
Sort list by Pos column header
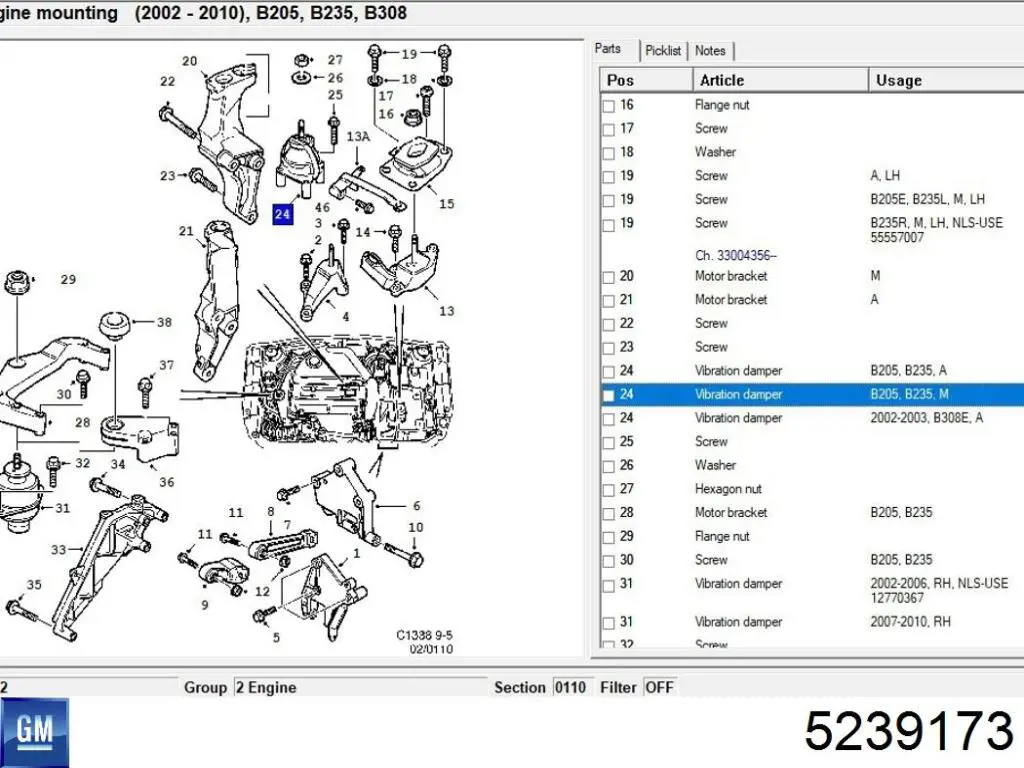[646, 80]
